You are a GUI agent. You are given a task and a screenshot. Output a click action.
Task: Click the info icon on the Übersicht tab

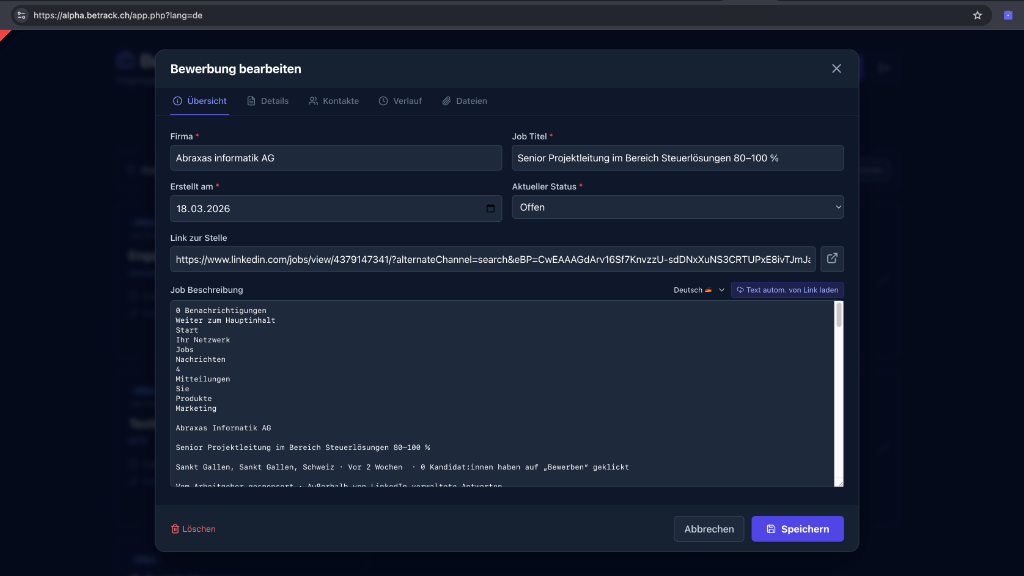tap(180, 101)
